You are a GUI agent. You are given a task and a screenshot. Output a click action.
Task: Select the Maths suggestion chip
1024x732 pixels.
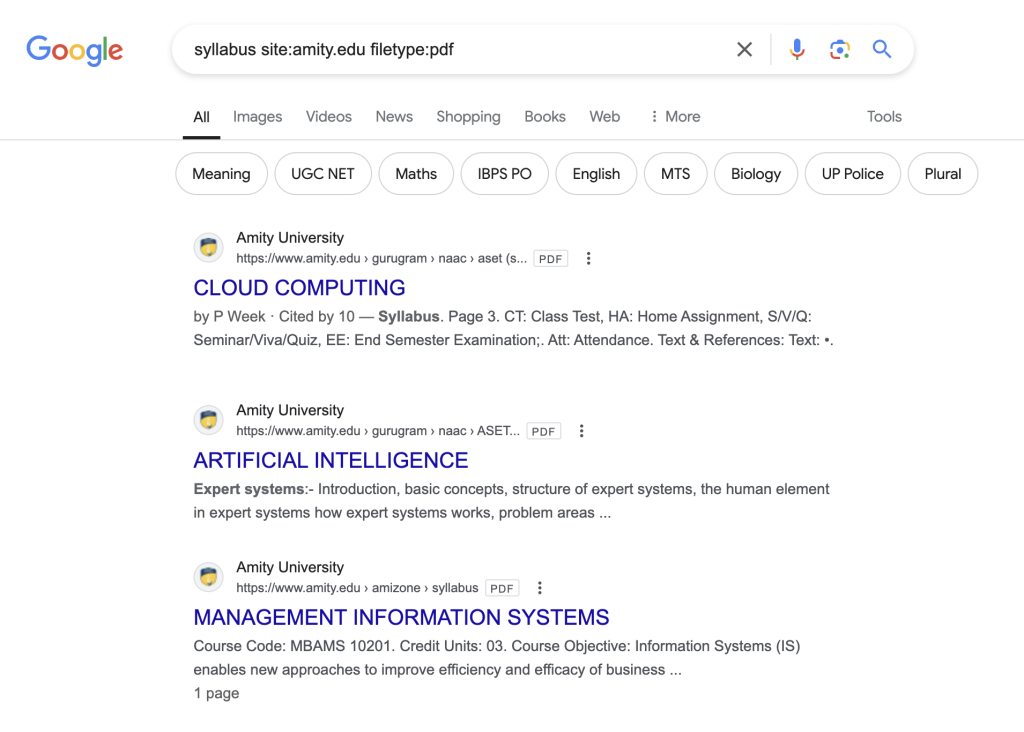coord(416,174)
